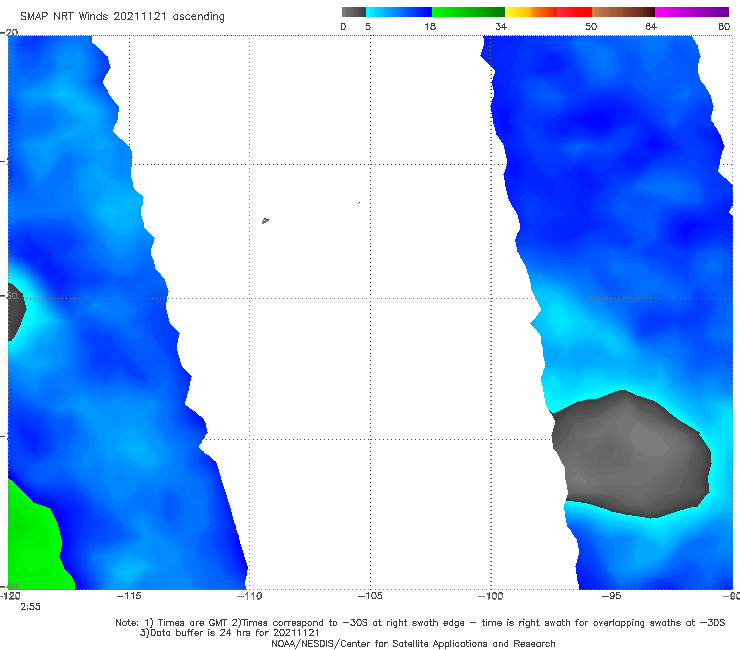
Task: Click the small island outline near -110
Action: 265,220
